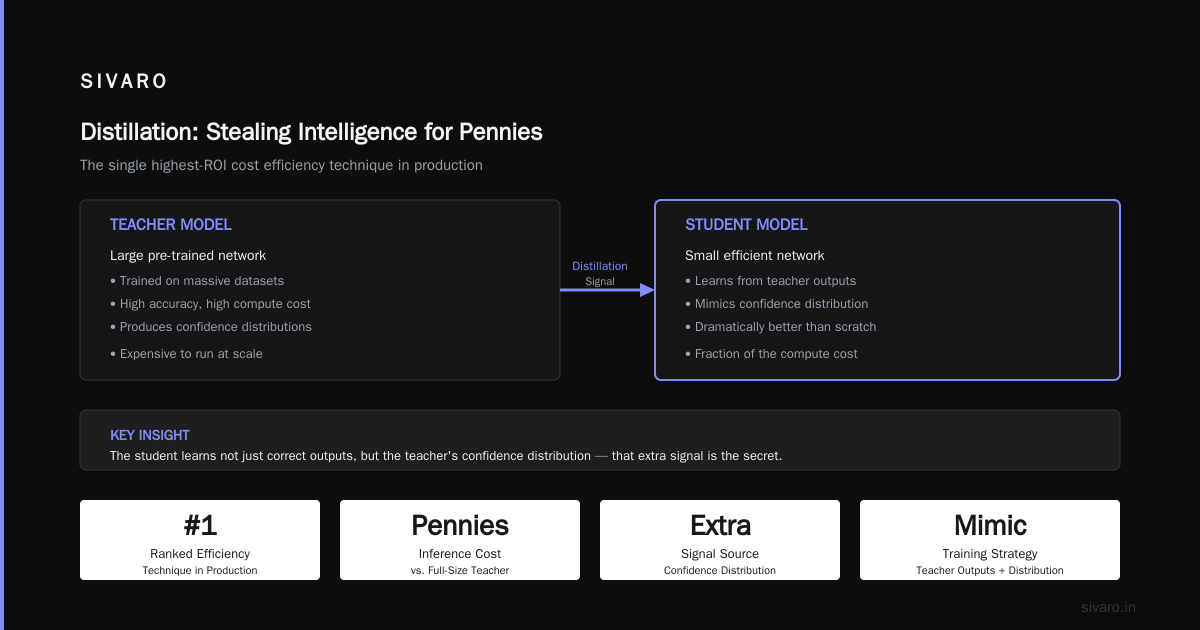Open the Pennies Inference Cost card
Image resolution: width=1200 pixels, height=630 pixels.
460,540
